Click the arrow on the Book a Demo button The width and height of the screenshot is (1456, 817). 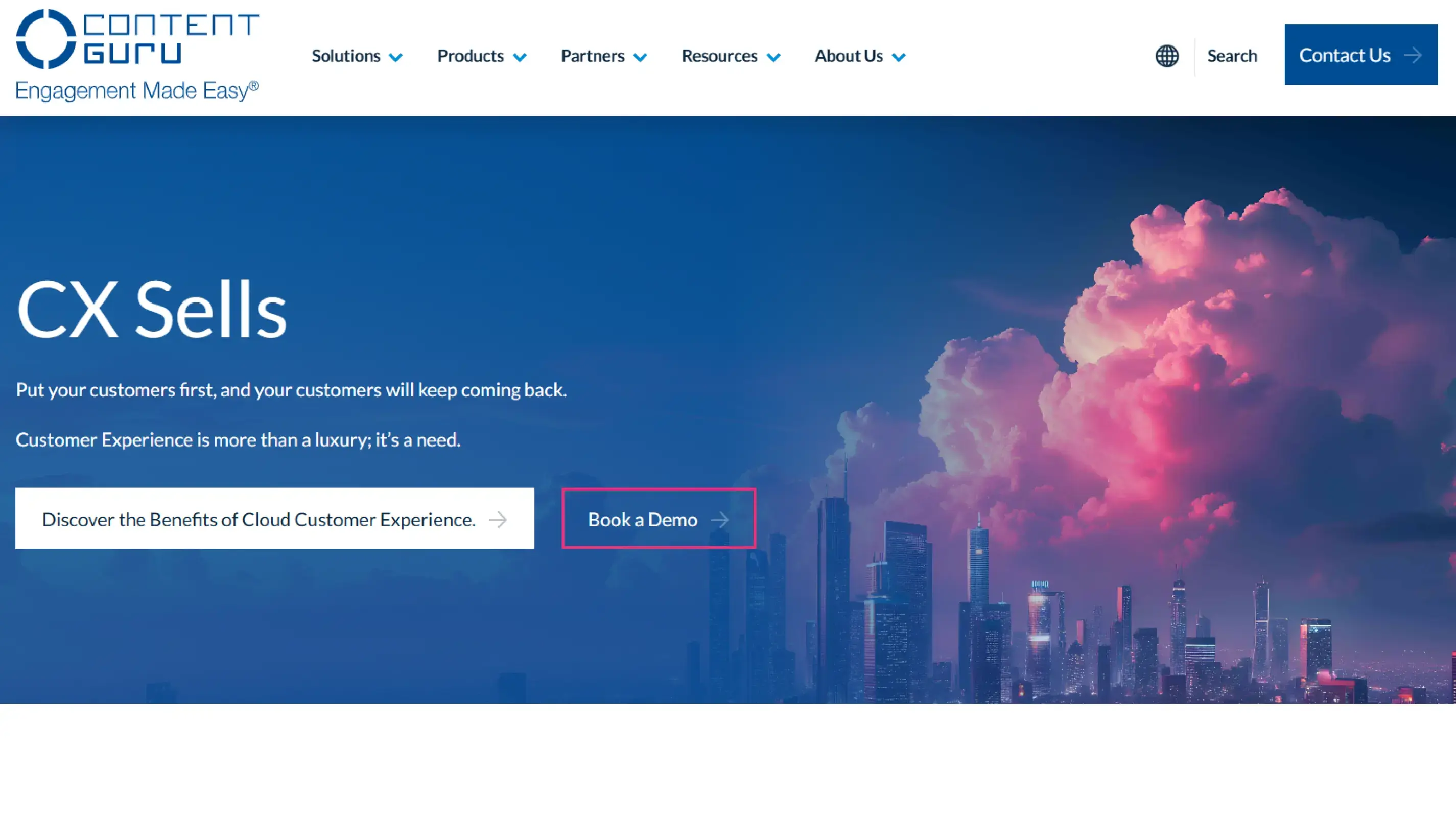pos(719,519)
